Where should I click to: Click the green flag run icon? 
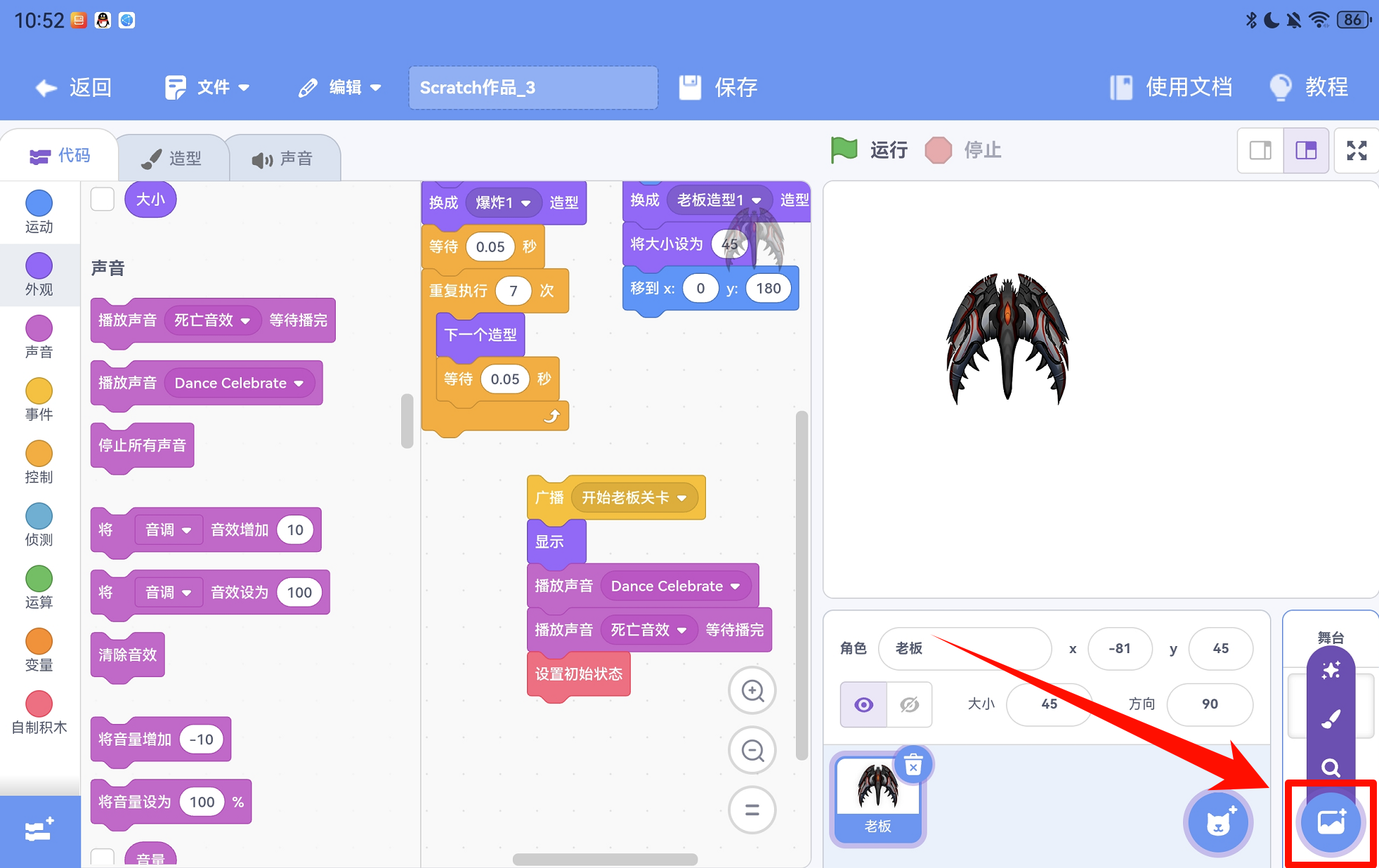844,150
